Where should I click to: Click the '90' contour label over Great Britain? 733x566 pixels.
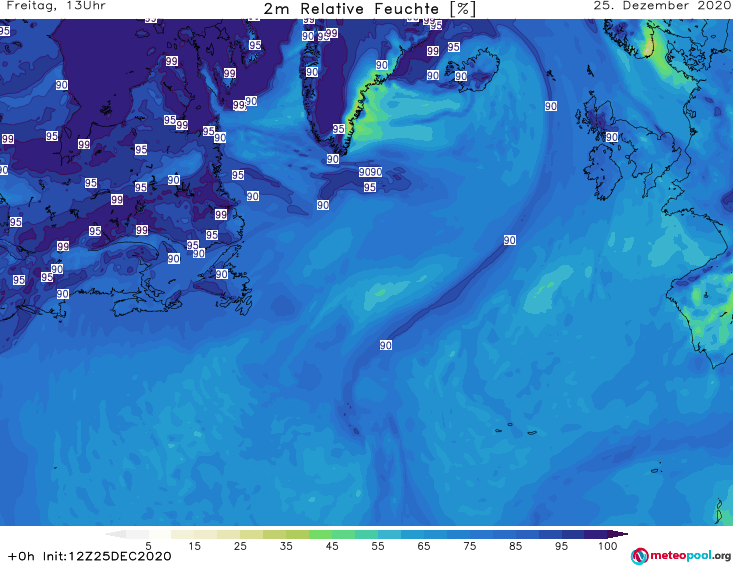click(612, 137)
